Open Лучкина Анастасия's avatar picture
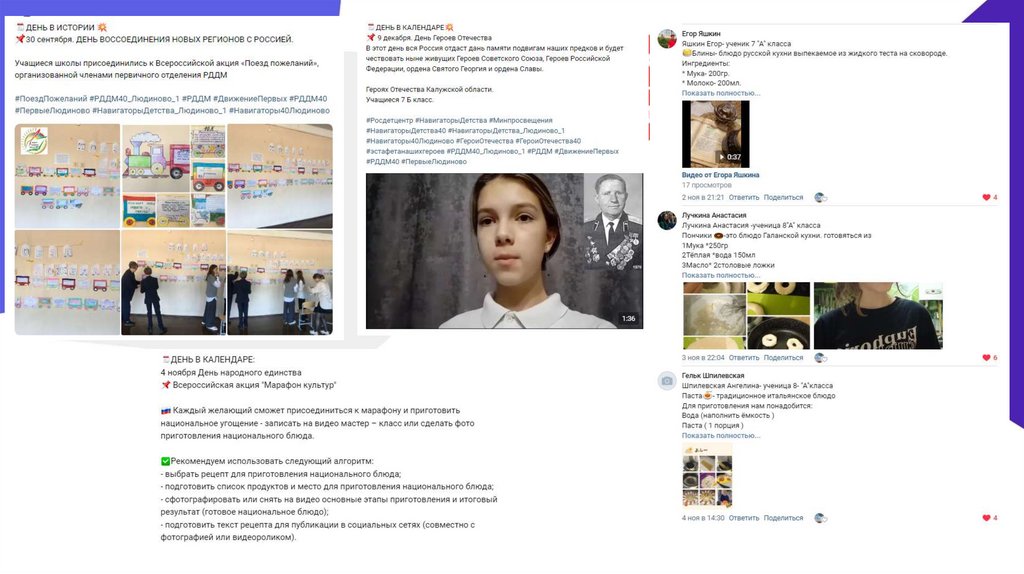The height and width of the screenshot is (574, 1024). coord(667,220)
